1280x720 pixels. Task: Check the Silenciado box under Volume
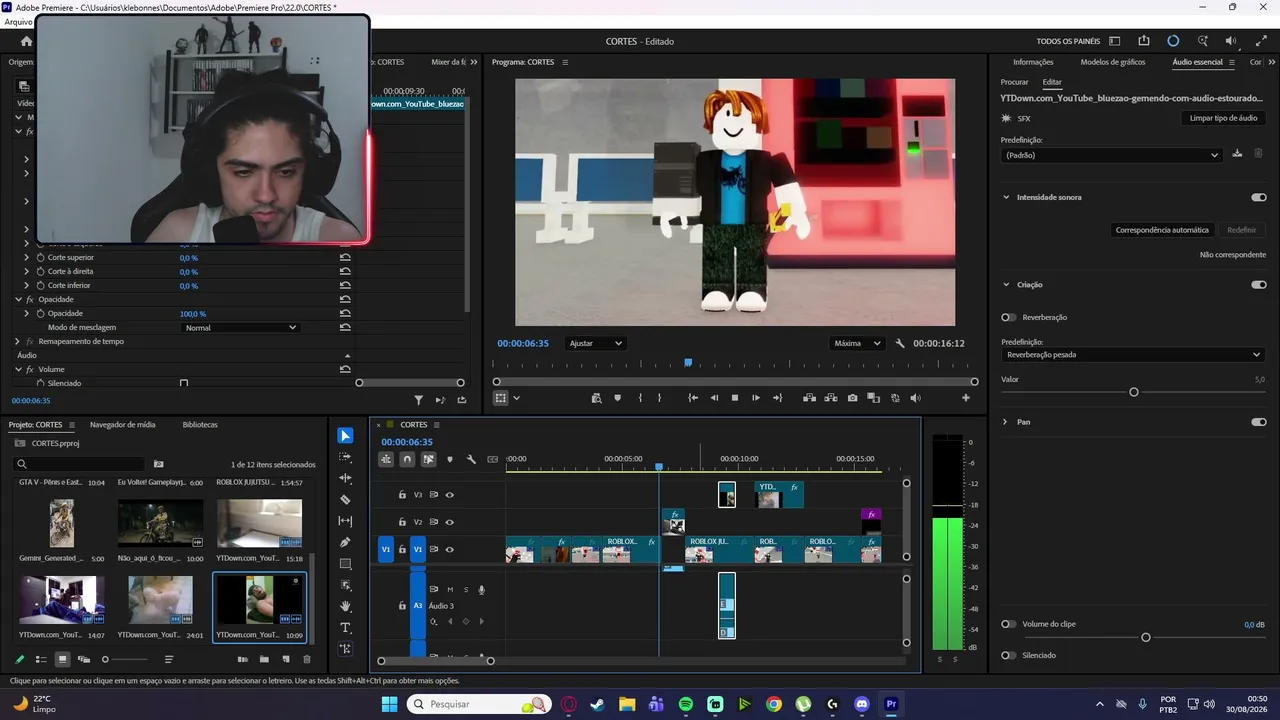click(x=184, y=383)
